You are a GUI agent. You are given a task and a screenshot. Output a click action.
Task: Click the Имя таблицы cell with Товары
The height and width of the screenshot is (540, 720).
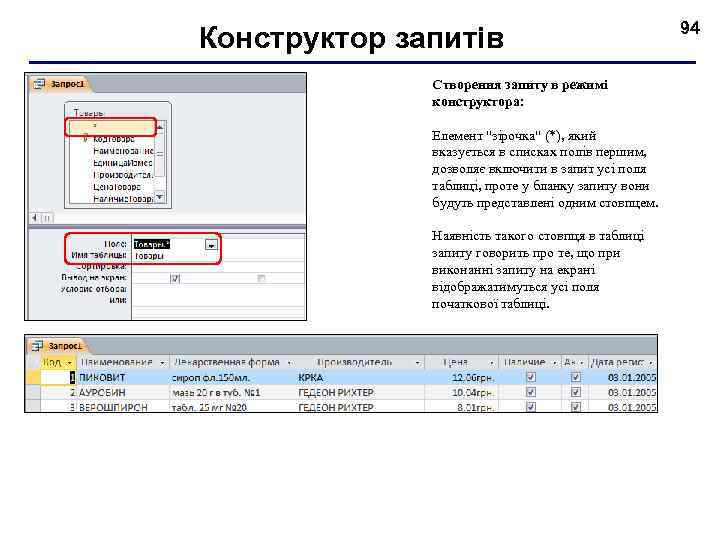175,256
